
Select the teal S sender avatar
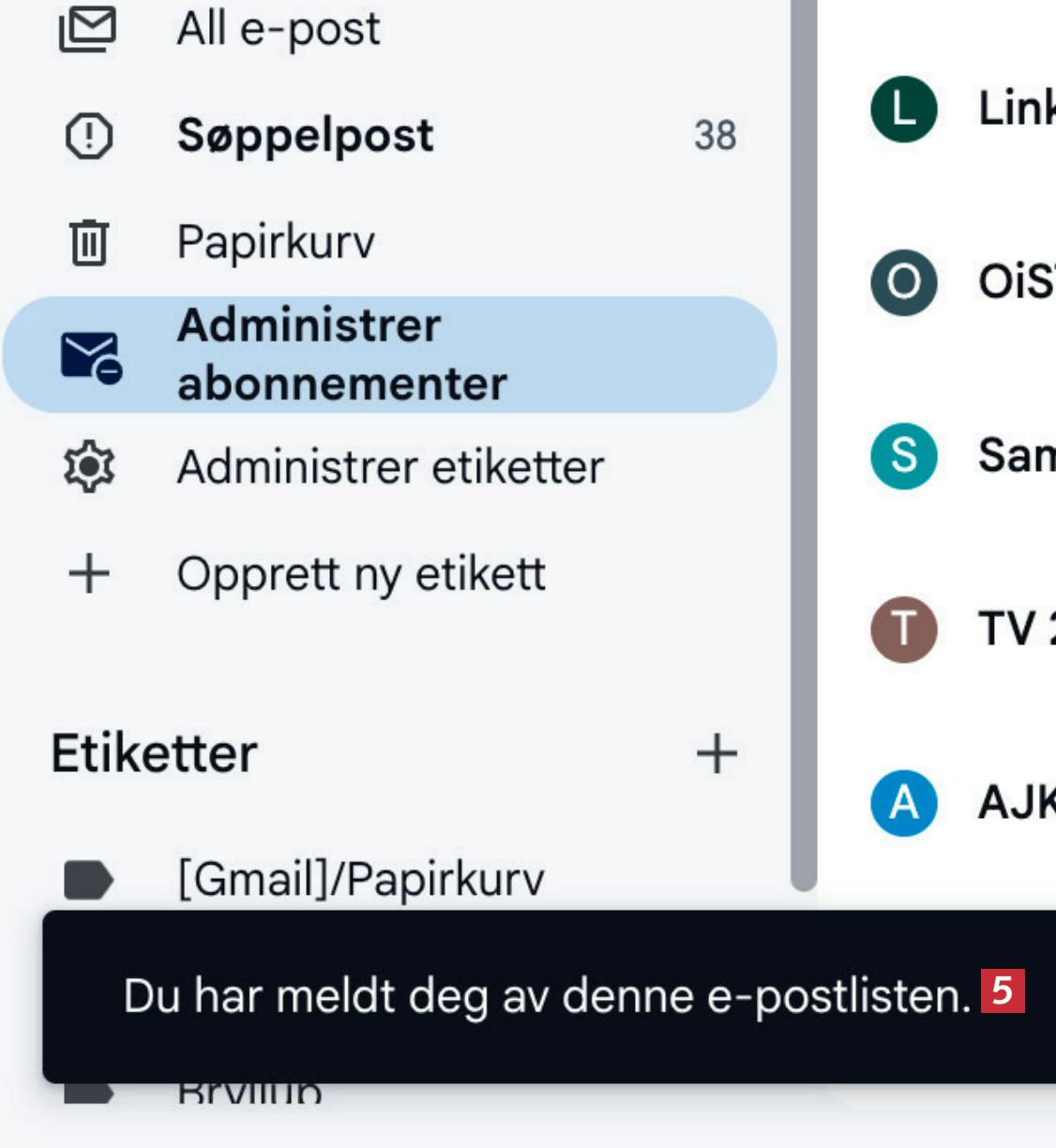(903, 456)
